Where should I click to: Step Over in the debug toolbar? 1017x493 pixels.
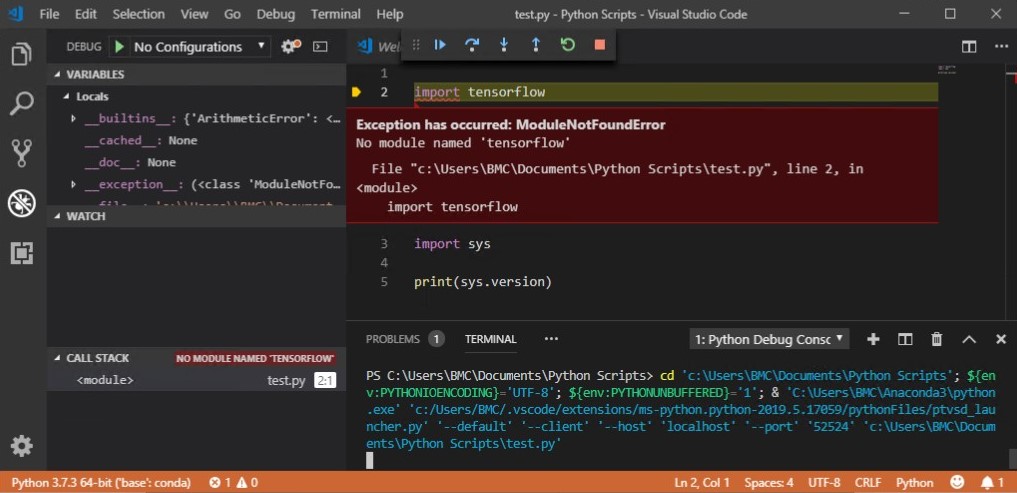tap(472, 45)
